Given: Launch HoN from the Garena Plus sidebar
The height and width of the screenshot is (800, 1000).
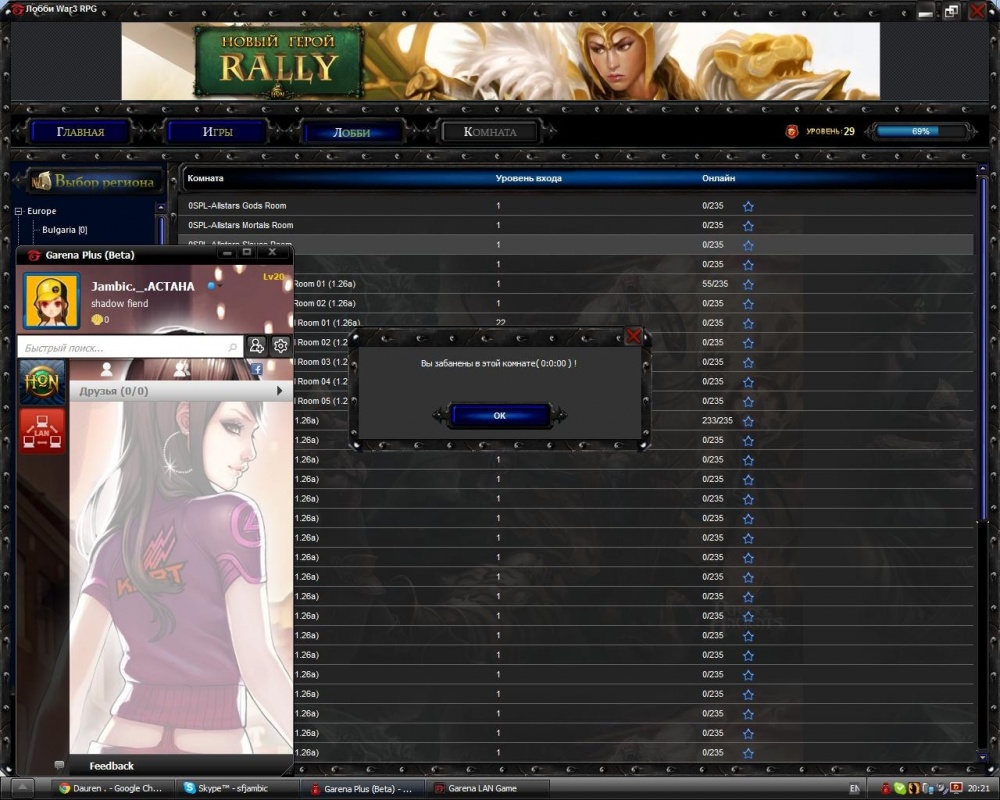Looking at the screenshot, I should point(41,382).
